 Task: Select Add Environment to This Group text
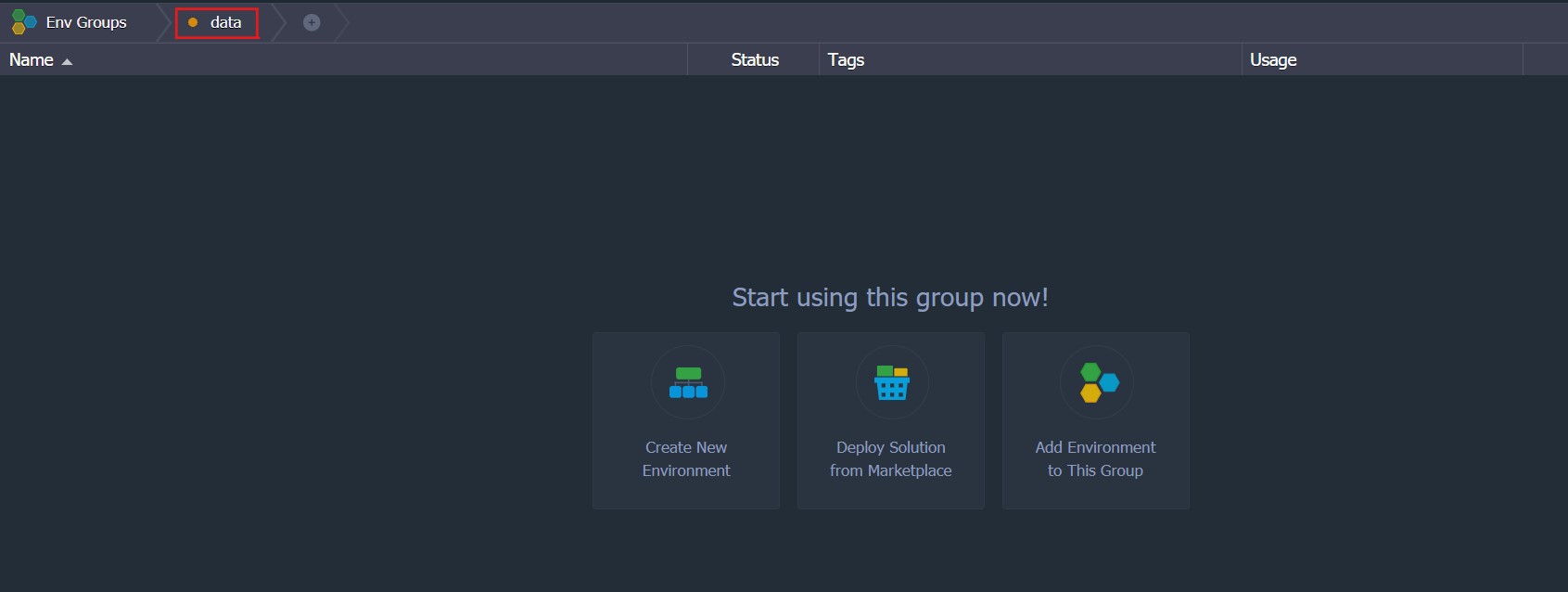pyautogui.click(x=1095, y=458)
